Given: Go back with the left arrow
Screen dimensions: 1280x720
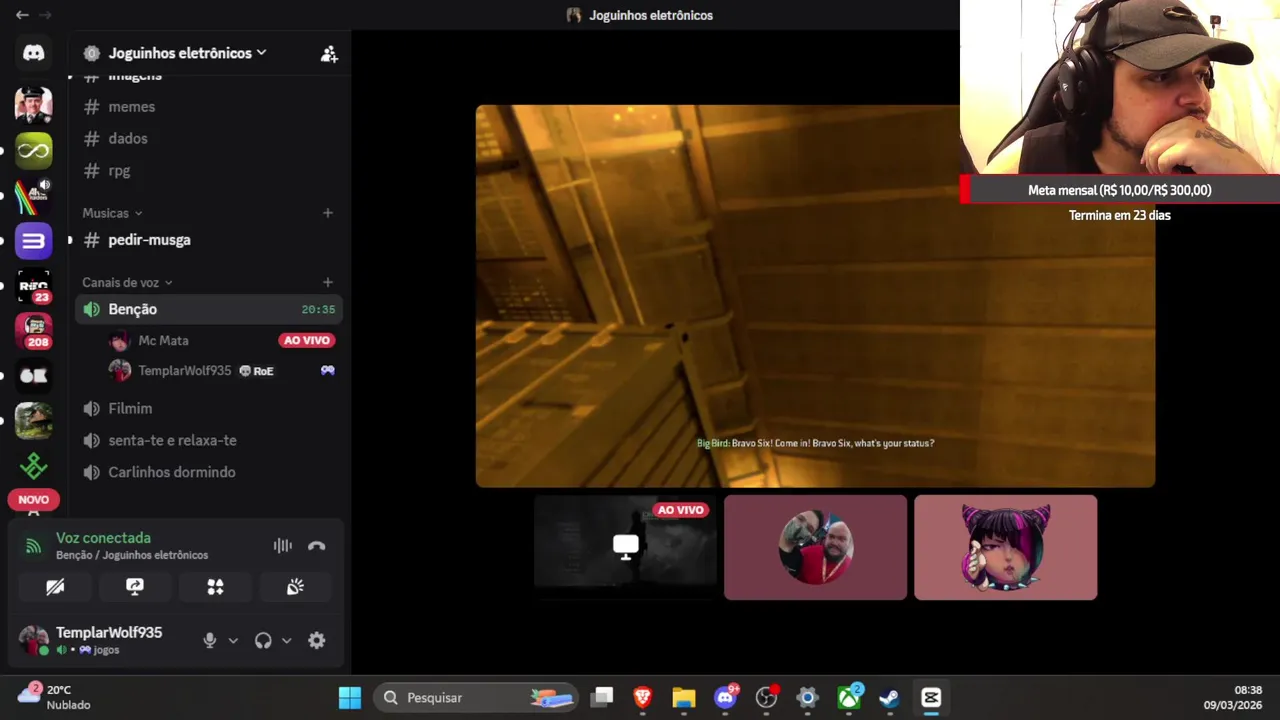Looking at the screenshot, I should click(x=22, y=15).
